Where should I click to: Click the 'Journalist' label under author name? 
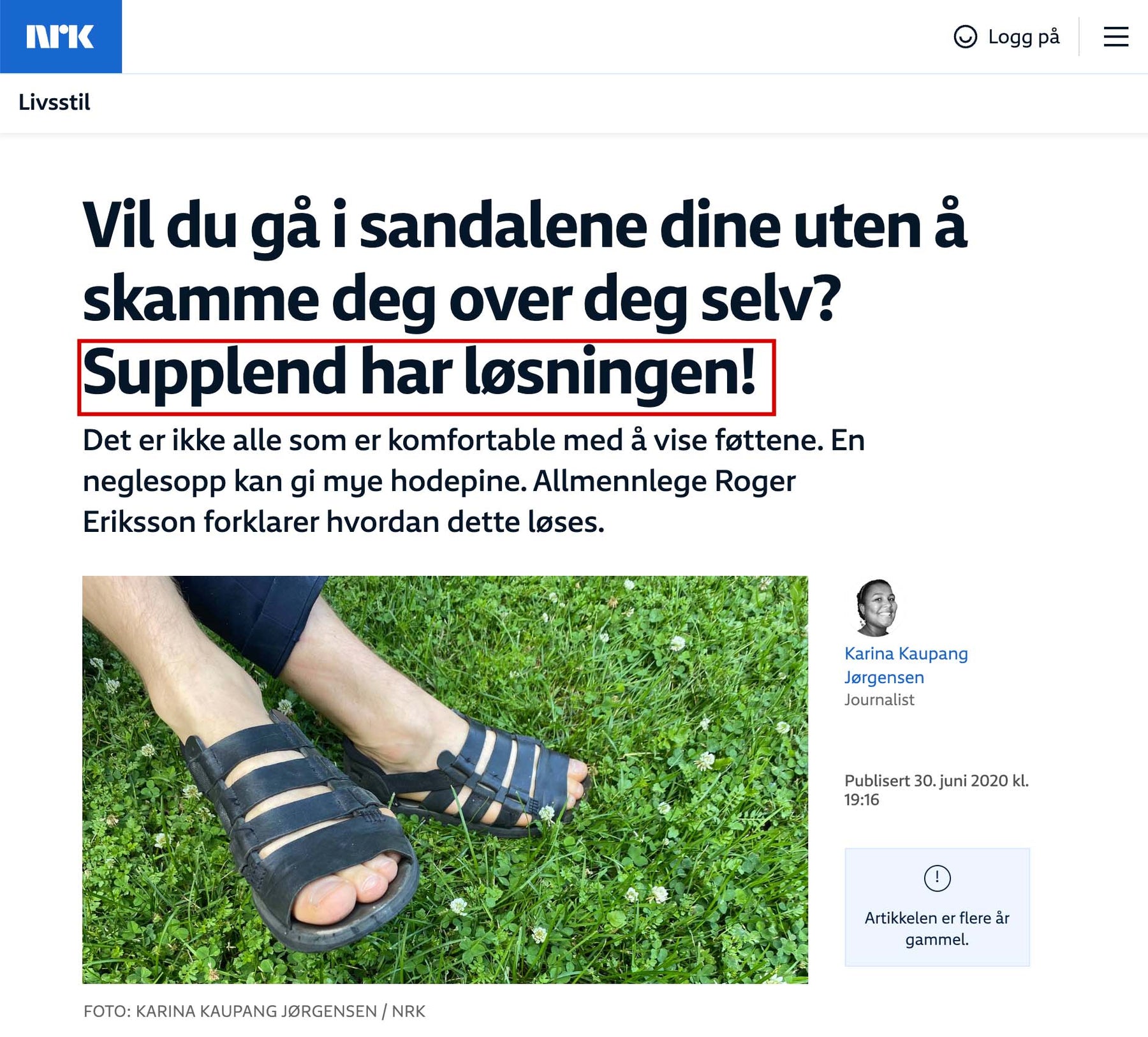(x=879, y=700)
